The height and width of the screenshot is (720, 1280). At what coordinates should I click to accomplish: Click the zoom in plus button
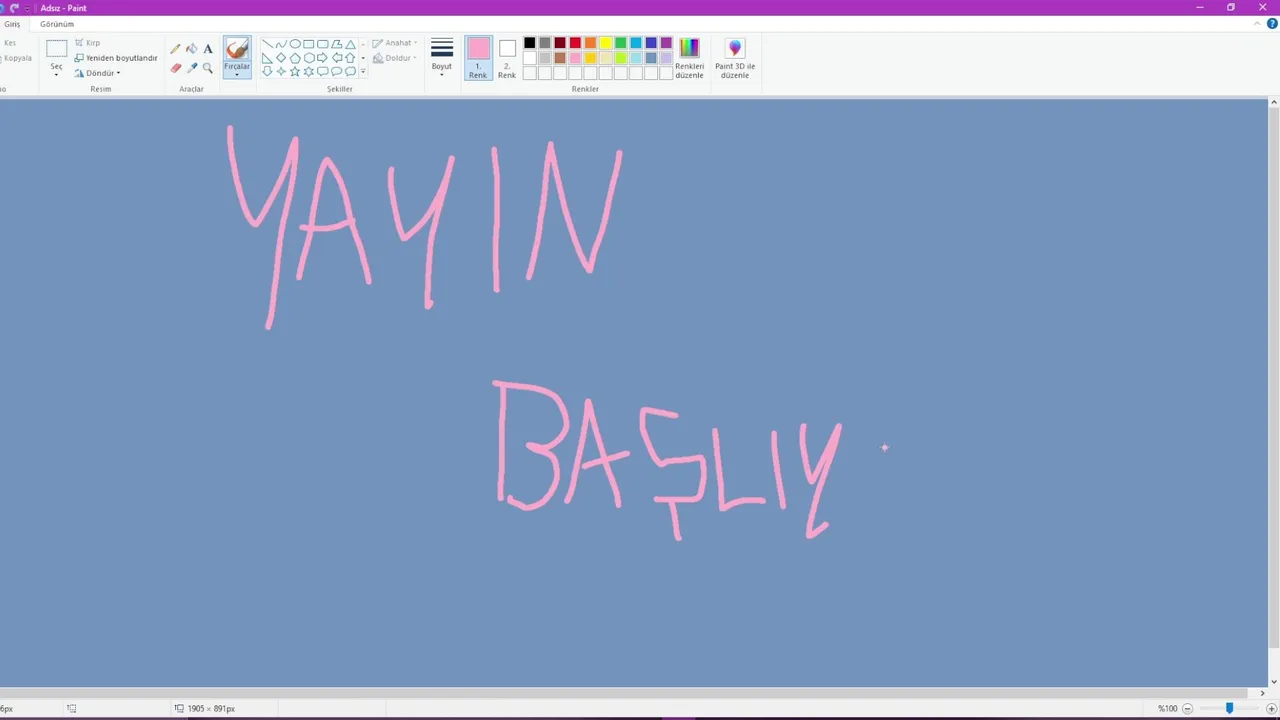(1272, 708)
